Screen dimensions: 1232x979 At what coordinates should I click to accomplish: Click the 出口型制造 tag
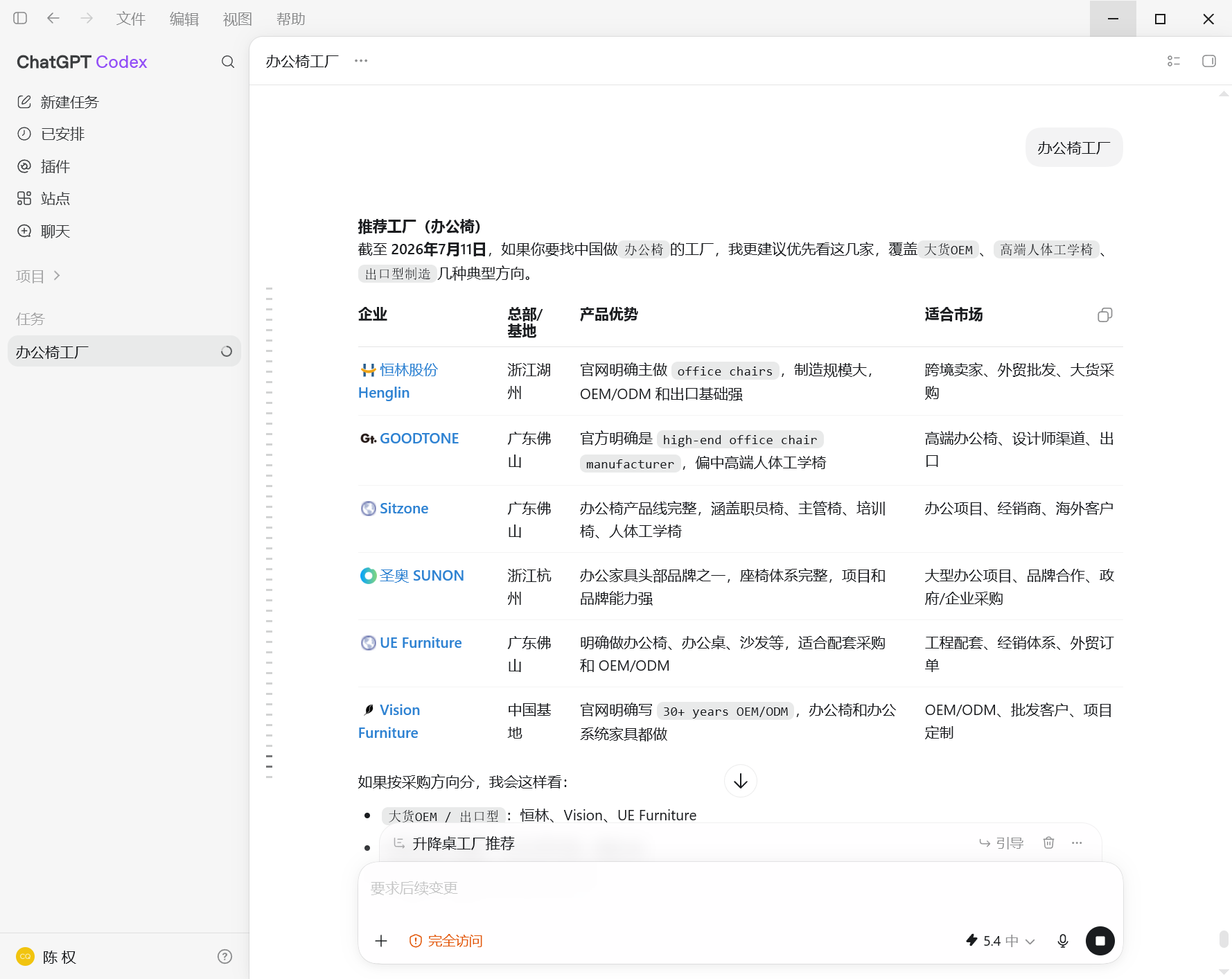[398, 274]
